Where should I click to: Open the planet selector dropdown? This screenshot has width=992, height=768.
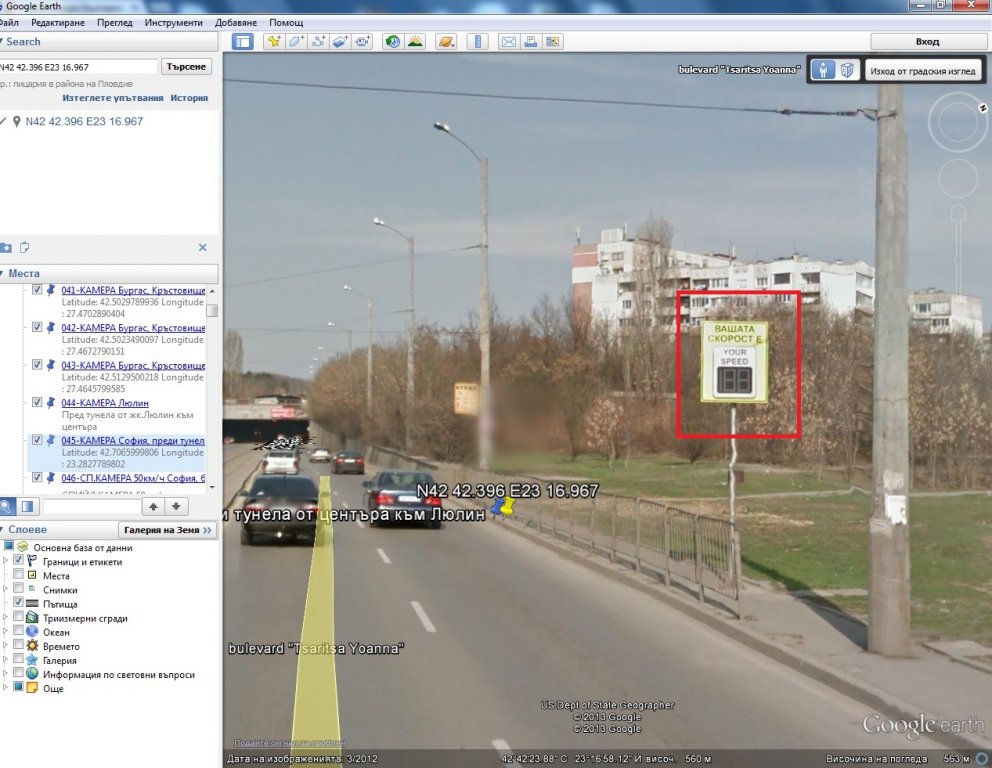(446, 42)
